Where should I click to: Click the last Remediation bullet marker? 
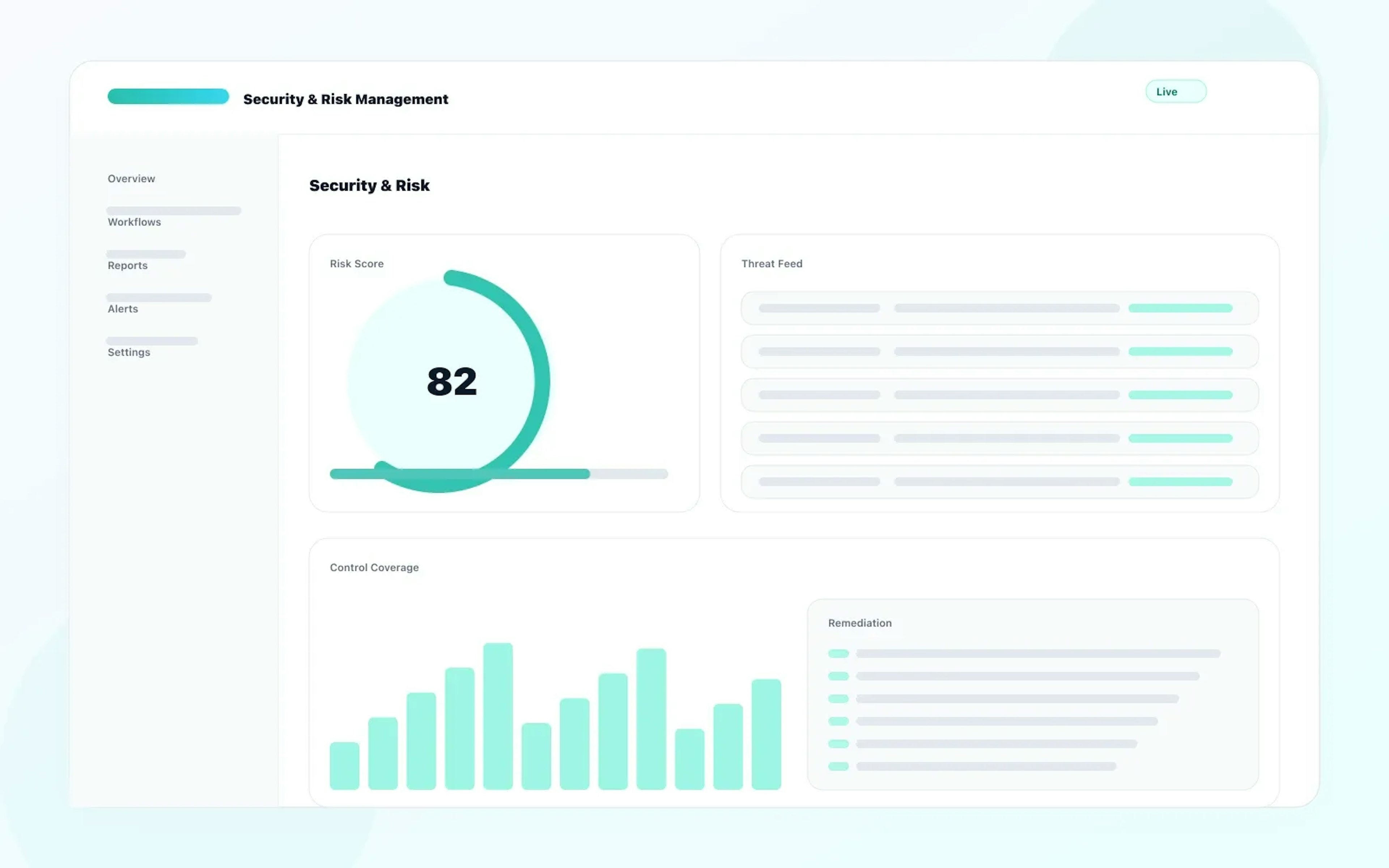[838, 765]
